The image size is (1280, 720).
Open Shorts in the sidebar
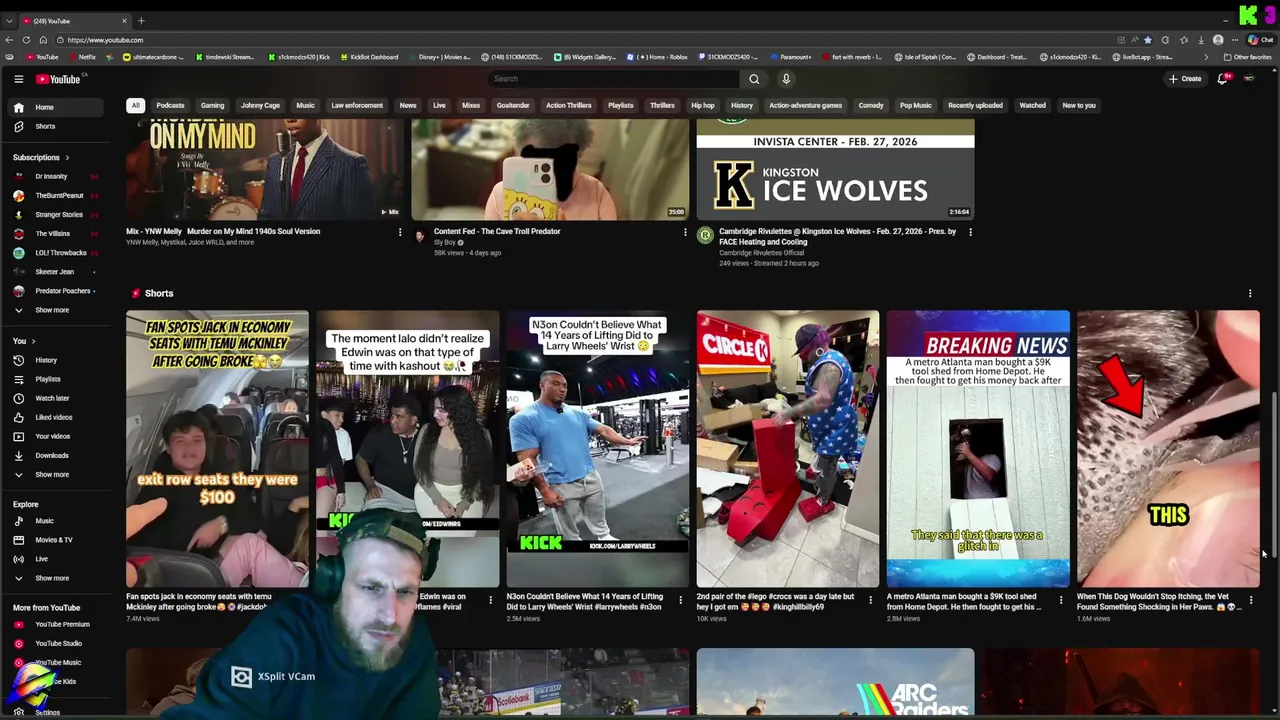(x=57, y=126)
